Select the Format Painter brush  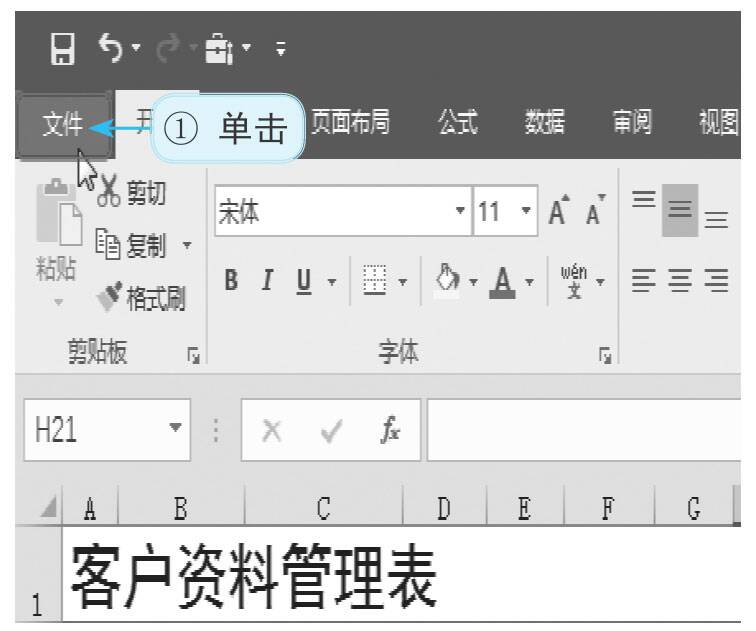click(108, 296)
